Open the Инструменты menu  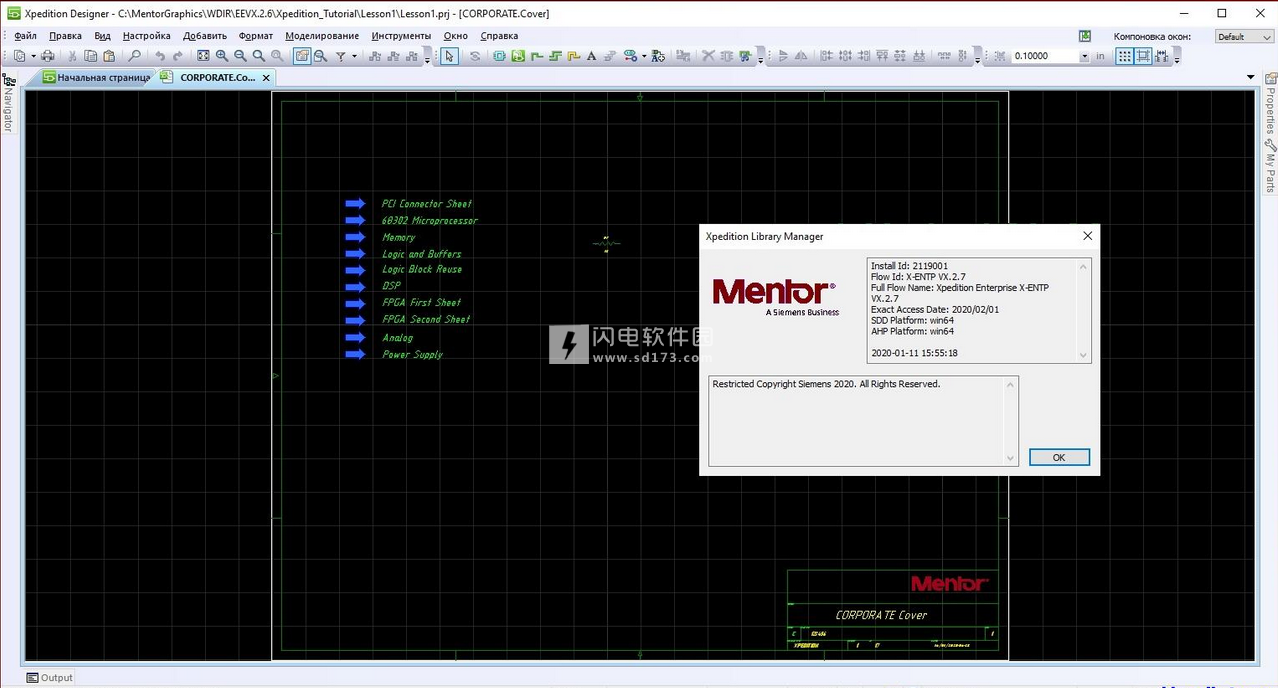pyautogui.click(x=401, y=36)
